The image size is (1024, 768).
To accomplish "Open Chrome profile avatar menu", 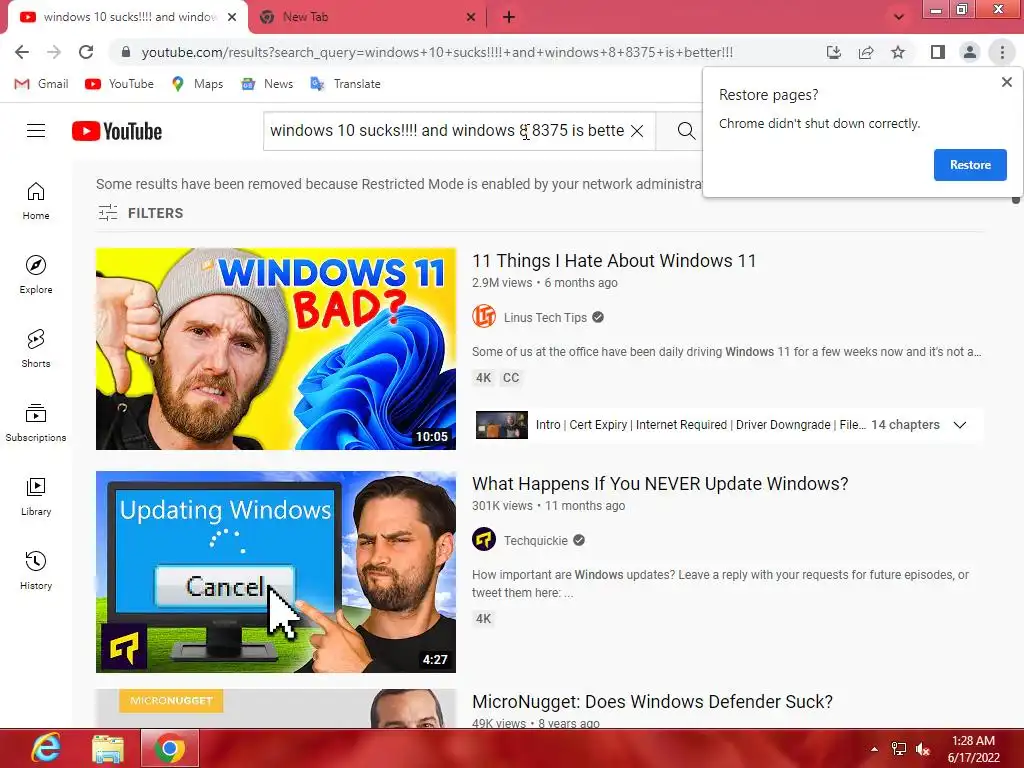I will [970, 52].
